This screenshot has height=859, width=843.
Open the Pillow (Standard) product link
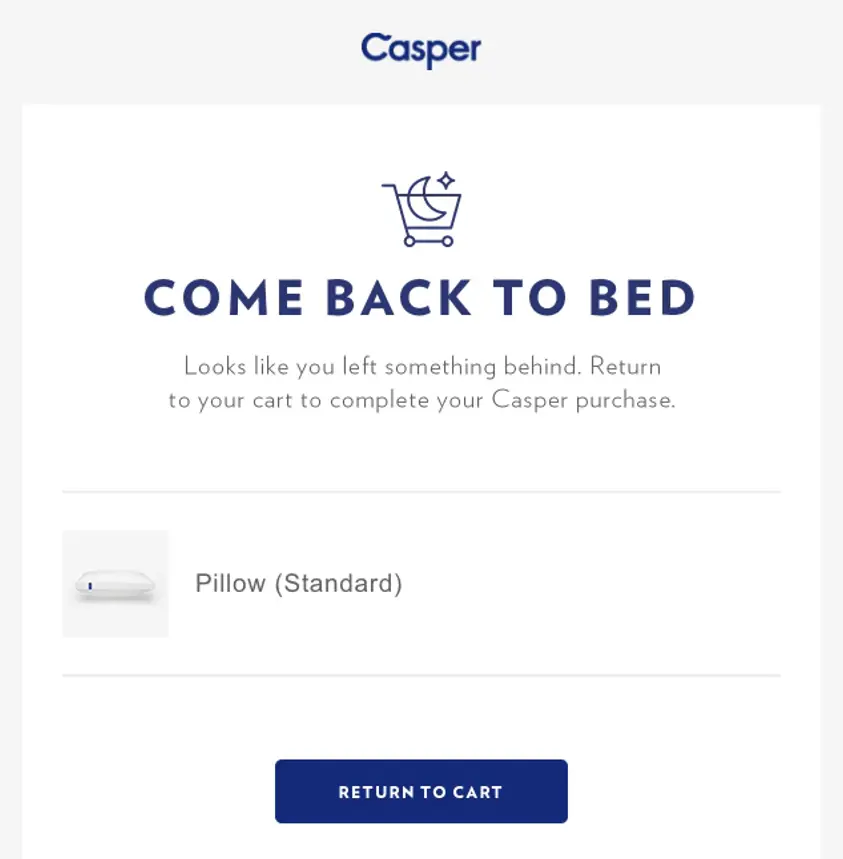point(300,584)
